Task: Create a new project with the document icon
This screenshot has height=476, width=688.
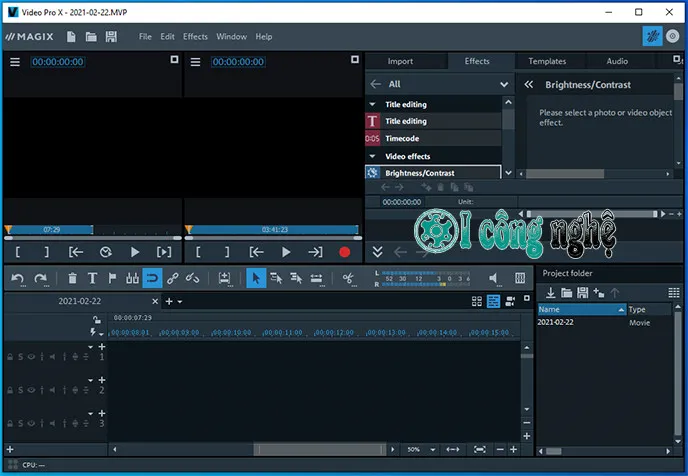Action: 71,37
